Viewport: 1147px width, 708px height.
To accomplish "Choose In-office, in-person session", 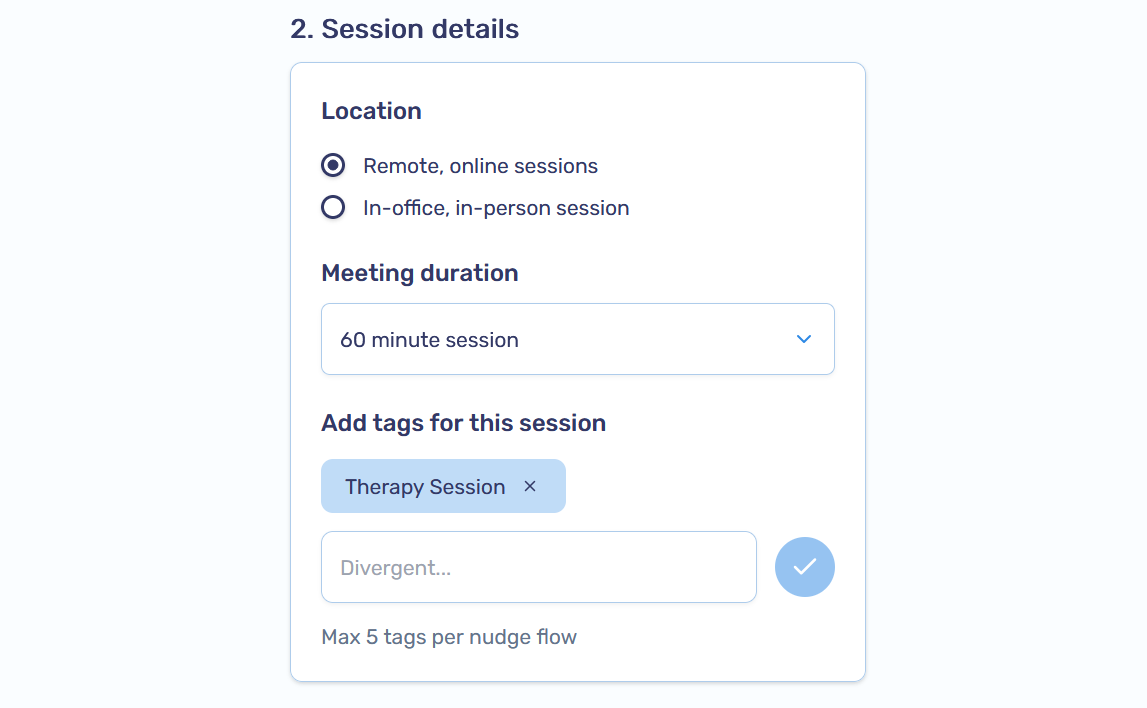I will tap(332, 207).
